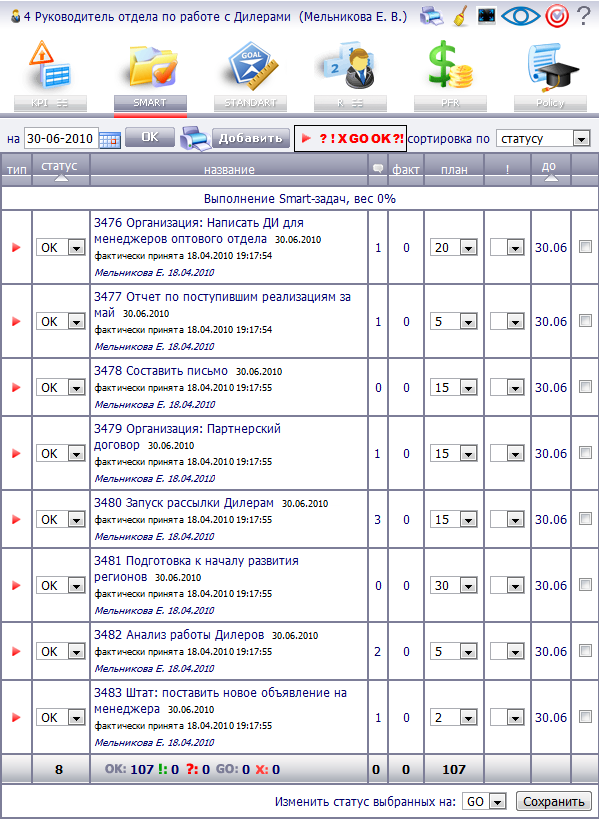Click the blue eye icon in header
The height and width of the screenshot is (819, 599).
[x=521, y=16]
